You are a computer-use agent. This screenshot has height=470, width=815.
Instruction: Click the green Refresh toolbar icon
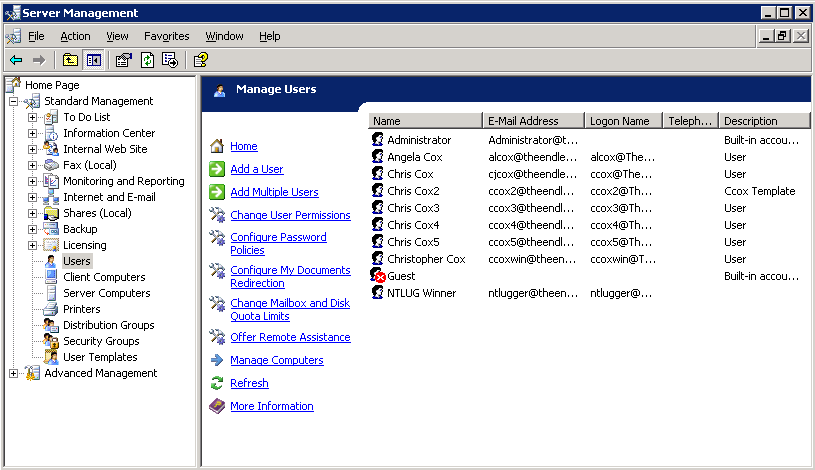[x=148, y=60]
